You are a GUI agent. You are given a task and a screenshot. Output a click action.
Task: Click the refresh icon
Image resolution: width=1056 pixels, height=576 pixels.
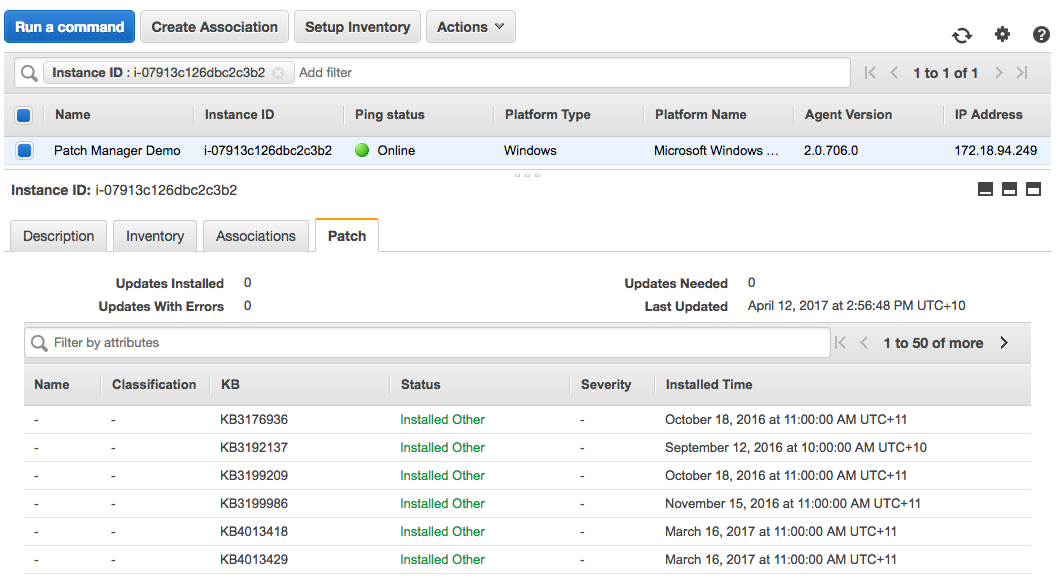(x=962, y=35)
